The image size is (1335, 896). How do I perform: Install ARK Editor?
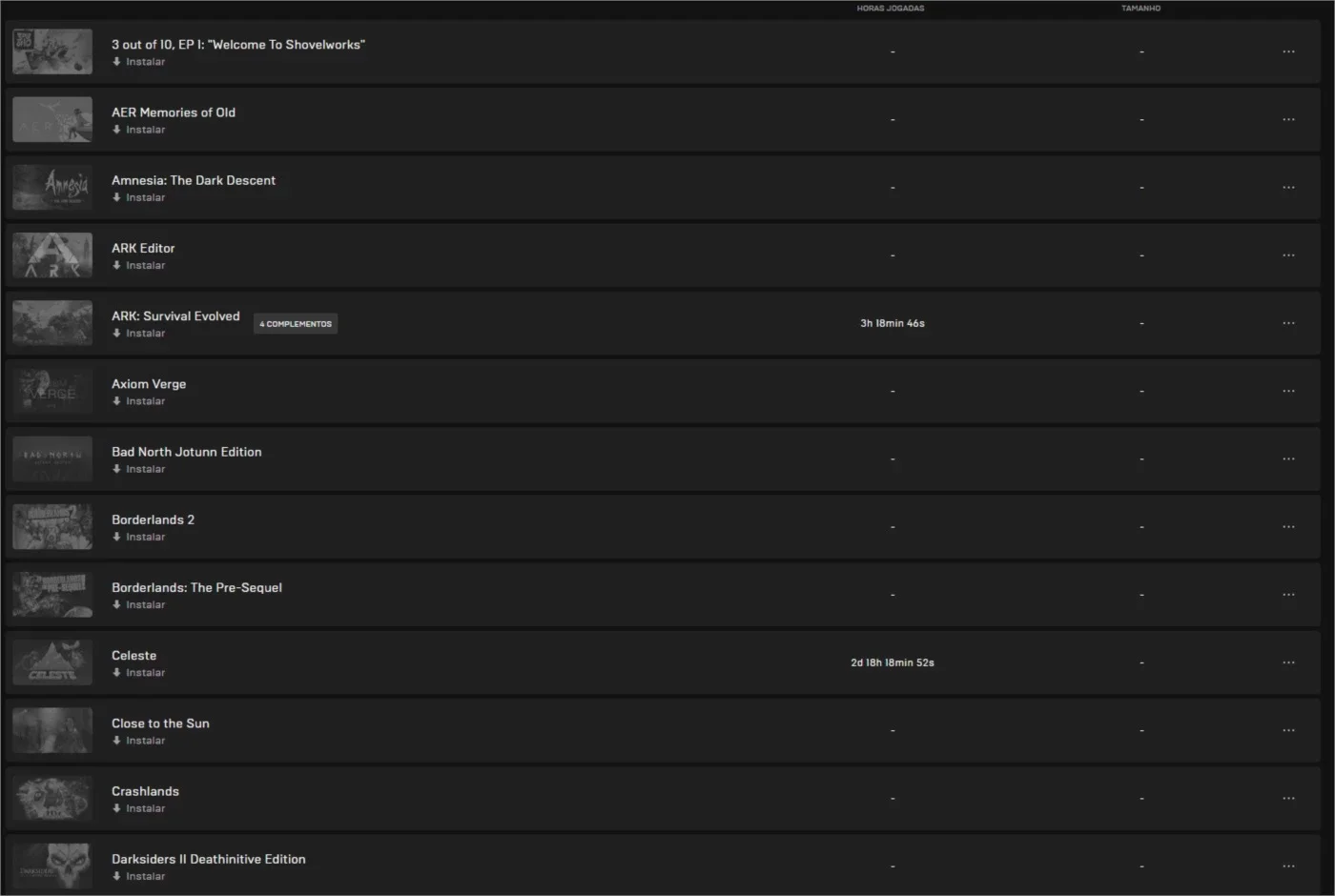pyautogui.click(x=138, y=265)
